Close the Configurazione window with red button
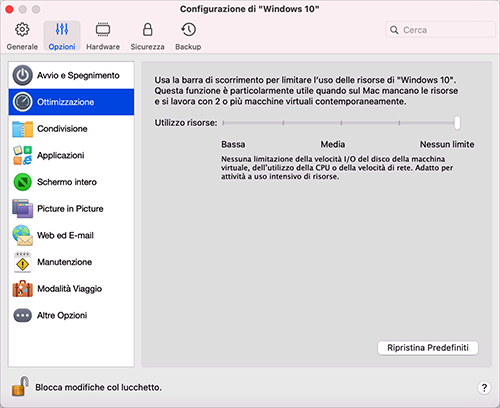 pyautogui.click(x=9, y=9)
